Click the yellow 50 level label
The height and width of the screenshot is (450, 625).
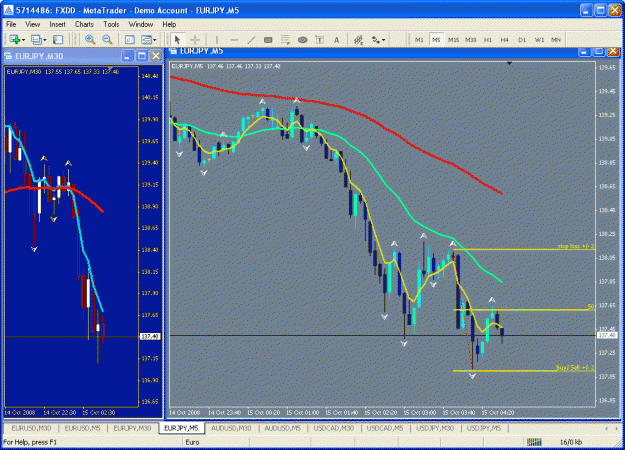[x=591, y=307]
